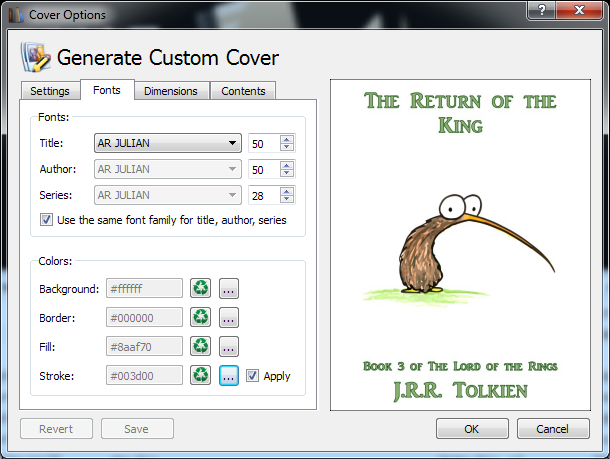Screen dimensions: 610x459
Task: Click the Revert button
Action: click(x=56, y=429)
